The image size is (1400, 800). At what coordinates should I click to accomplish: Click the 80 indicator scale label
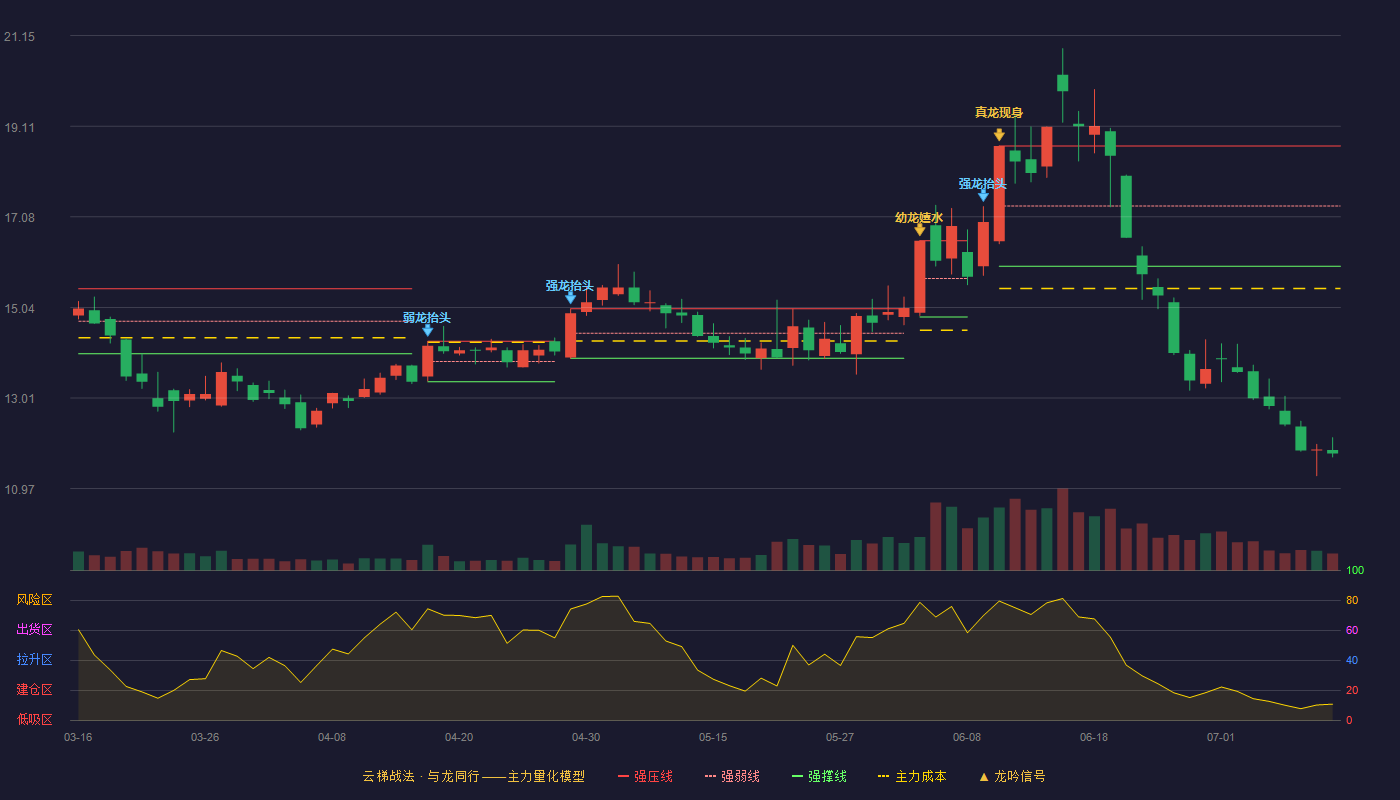click(1352, 601)
